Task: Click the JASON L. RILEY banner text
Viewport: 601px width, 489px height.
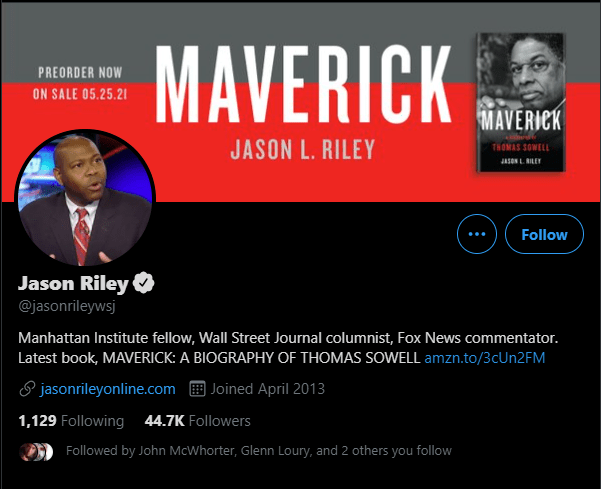Action: point(303,149)
